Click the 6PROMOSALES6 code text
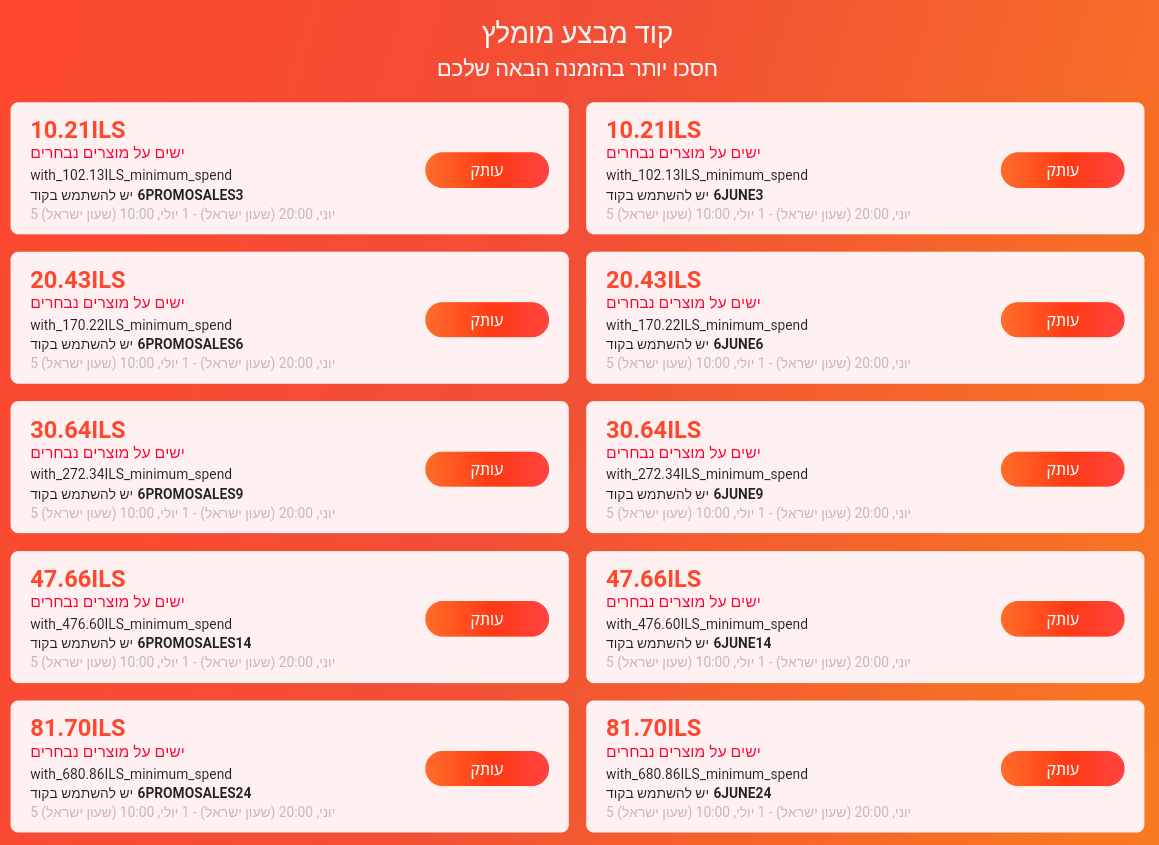This screenshot has width=1159, height=845. tap(190, 344)
